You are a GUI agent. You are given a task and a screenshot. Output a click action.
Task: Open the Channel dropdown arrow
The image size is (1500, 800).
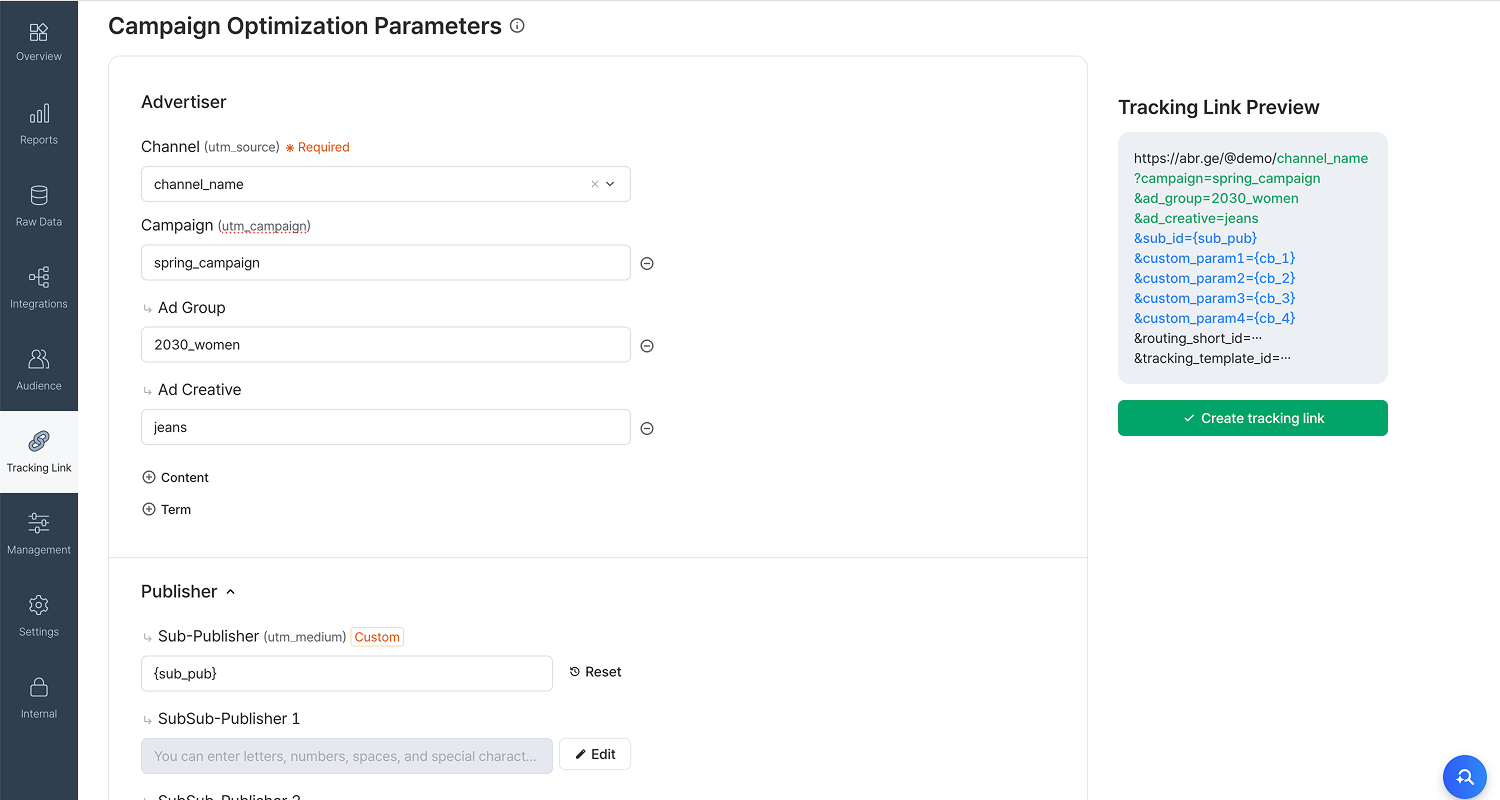611,184
